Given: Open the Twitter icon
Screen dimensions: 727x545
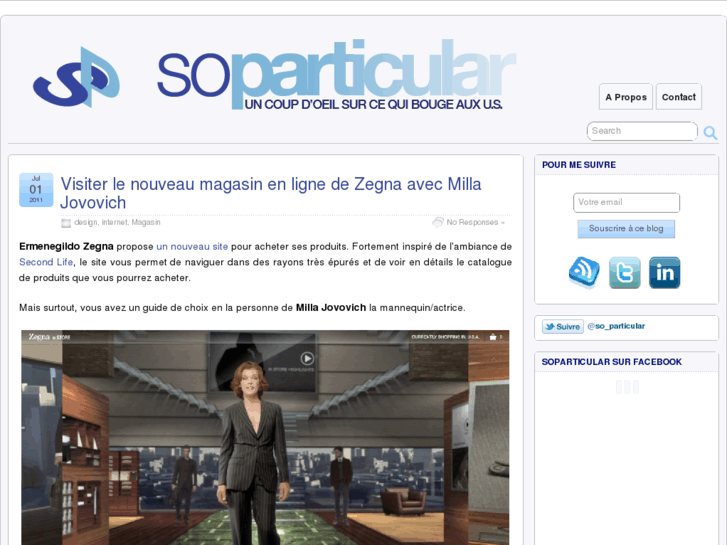Looking at the screenshot, I should [625, 273].
